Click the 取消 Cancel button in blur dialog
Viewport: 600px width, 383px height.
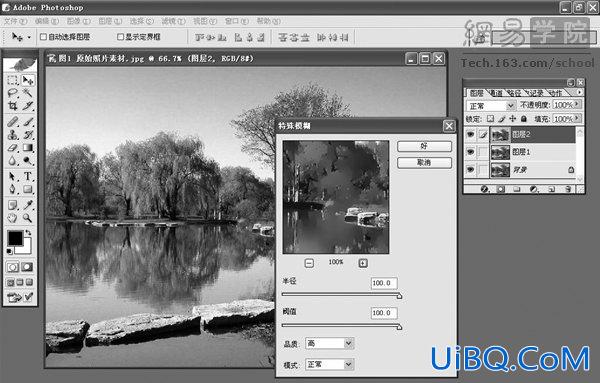(424, 163)
